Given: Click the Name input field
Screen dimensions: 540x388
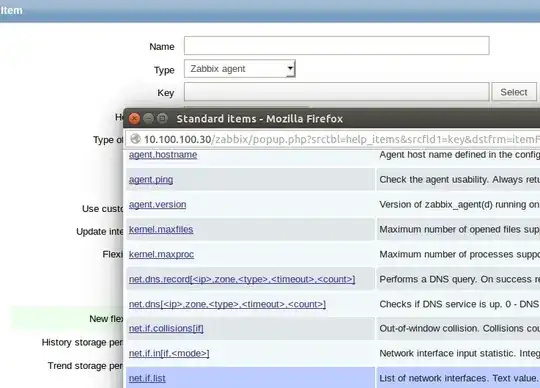Looking at the screenshot, I should (x=336, y=45).
